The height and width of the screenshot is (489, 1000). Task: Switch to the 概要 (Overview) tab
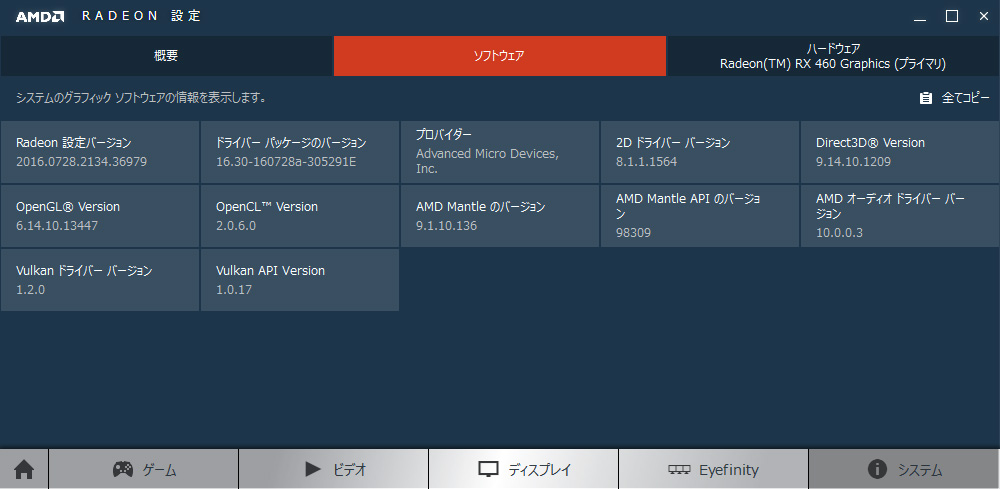pyautogui.click(x=166, y=56)
